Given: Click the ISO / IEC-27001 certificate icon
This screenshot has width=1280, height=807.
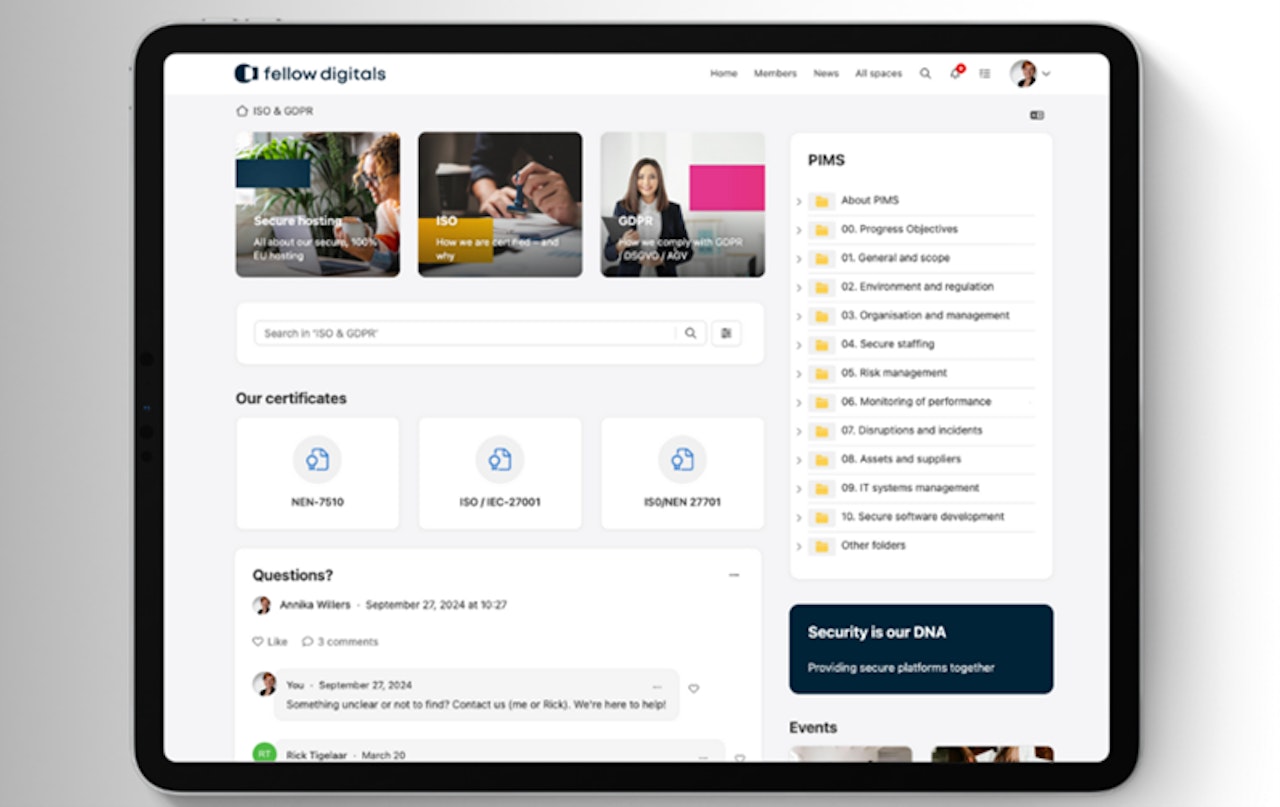Looking at the screenshot, I should click(500, 459).
